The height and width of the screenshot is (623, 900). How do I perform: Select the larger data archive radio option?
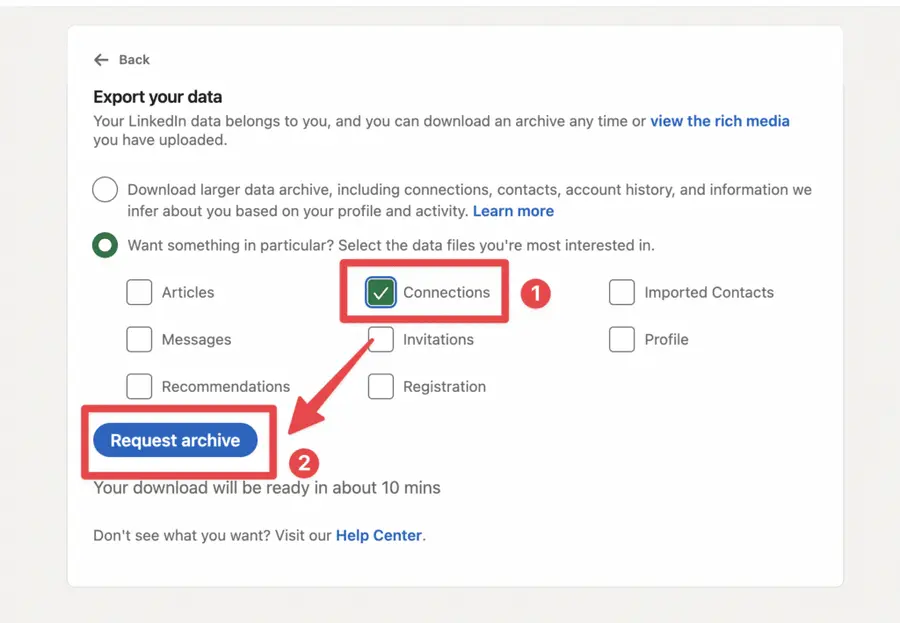click(x=105, y=189)
